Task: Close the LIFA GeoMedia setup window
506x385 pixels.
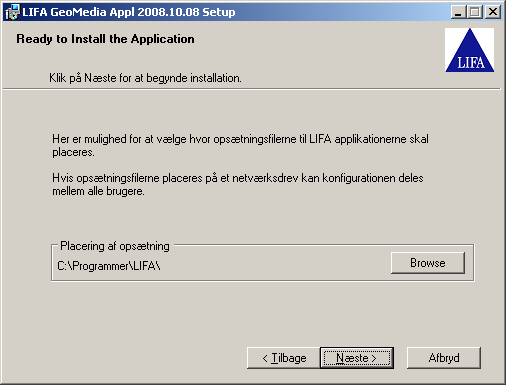Action: tap(493, 12)
